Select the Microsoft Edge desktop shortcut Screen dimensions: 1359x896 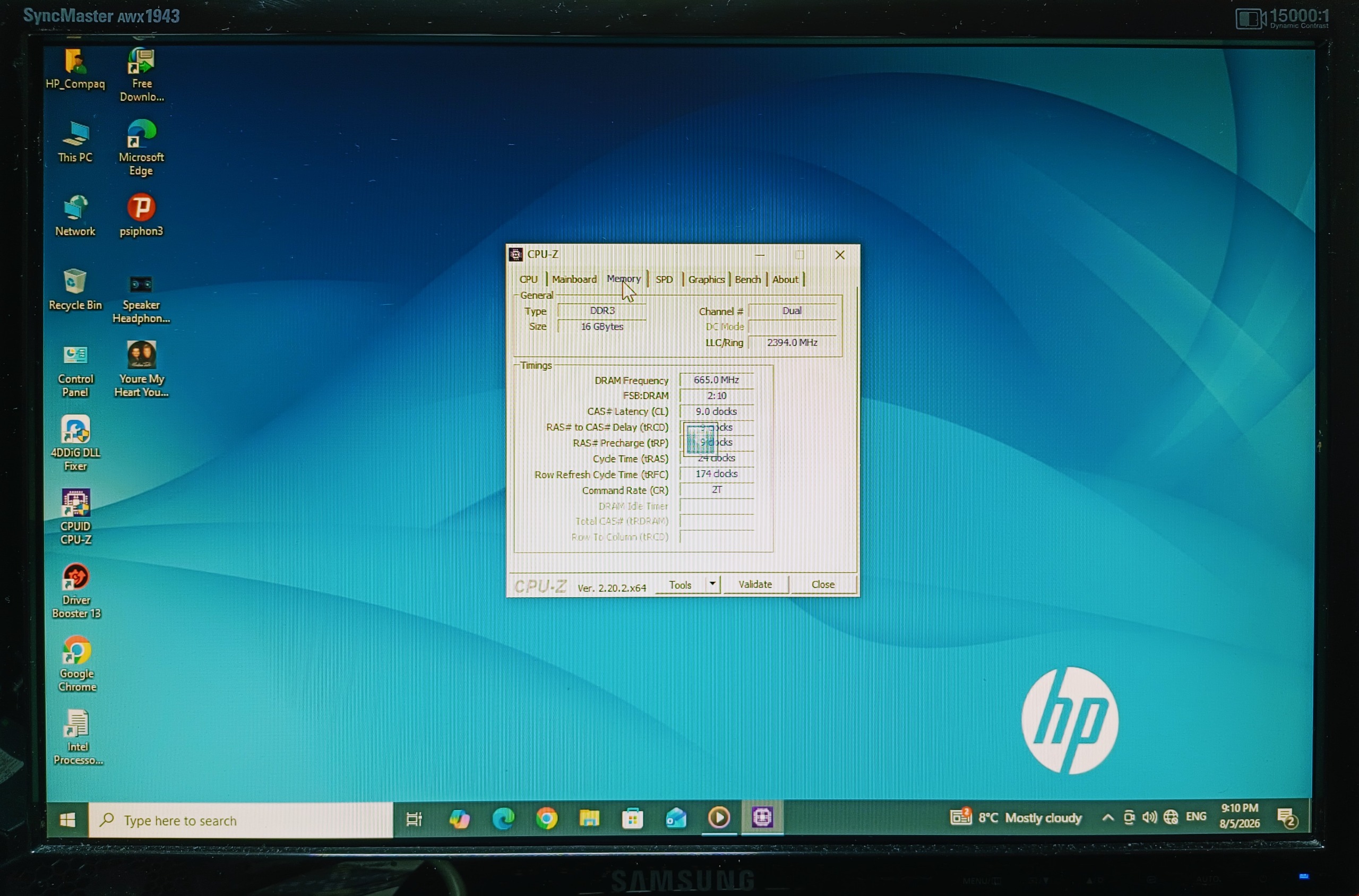coord(141,148)
